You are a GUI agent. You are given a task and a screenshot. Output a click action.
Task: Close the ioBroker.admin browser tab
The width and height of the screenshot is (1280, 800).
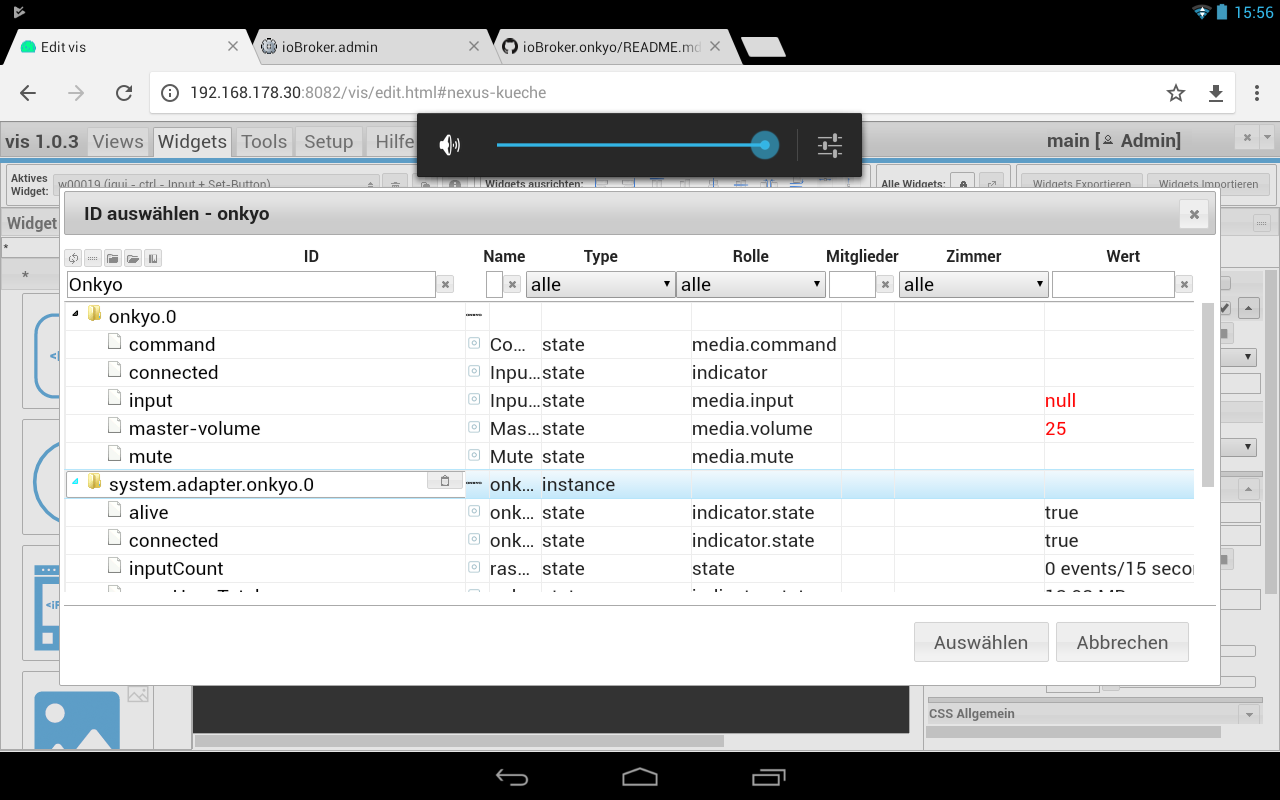475,47
